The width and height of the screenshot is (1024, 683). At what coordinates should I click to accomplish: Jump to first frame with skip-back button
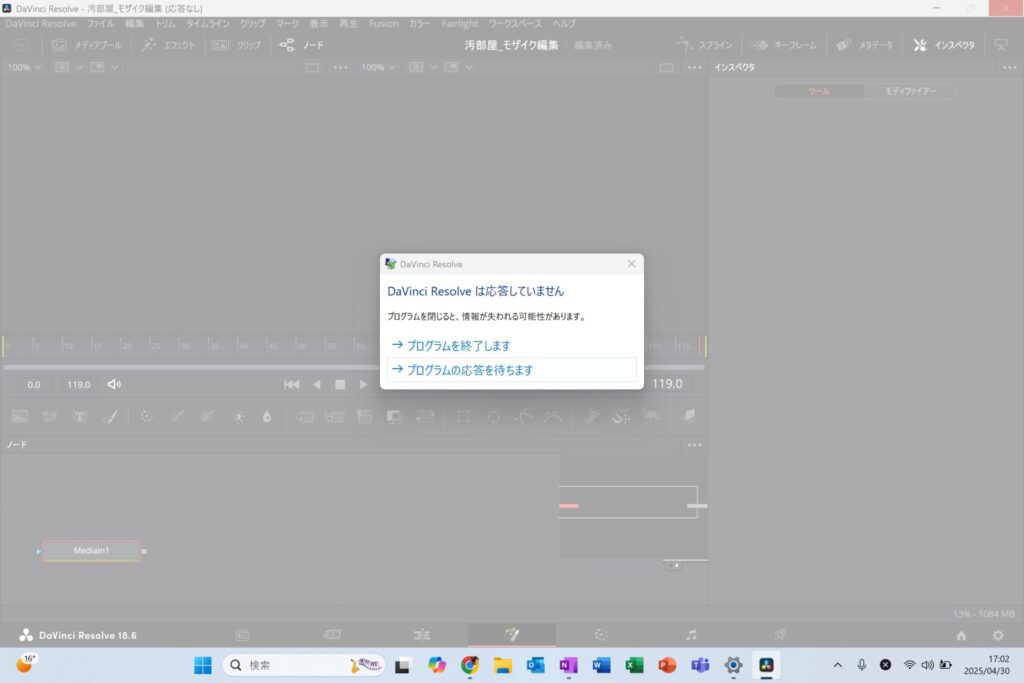[x=292, y=385]
